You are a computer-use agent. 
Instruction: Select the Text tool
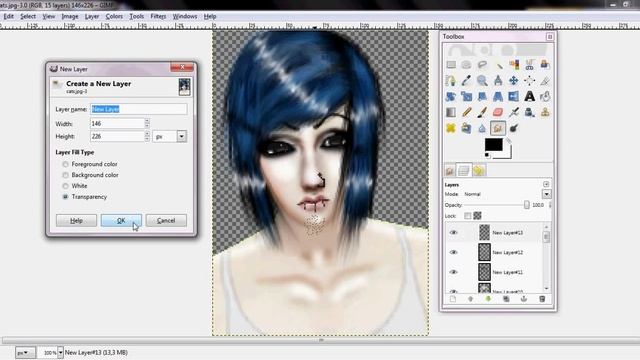tap(529, 96)
